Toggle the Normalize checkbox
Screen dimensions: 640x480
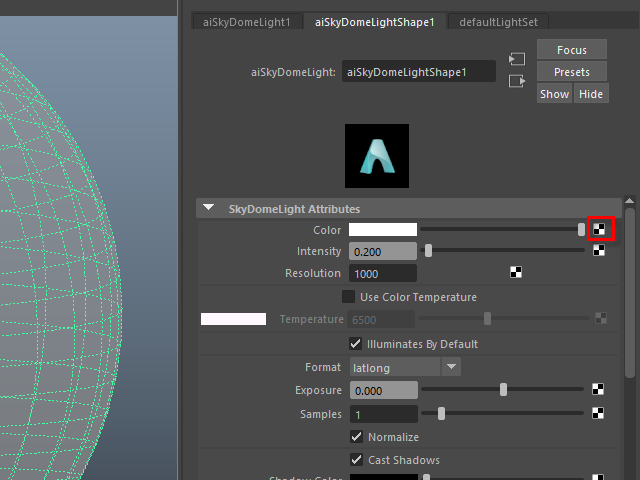pyautogui.click(x=356, y=437)
